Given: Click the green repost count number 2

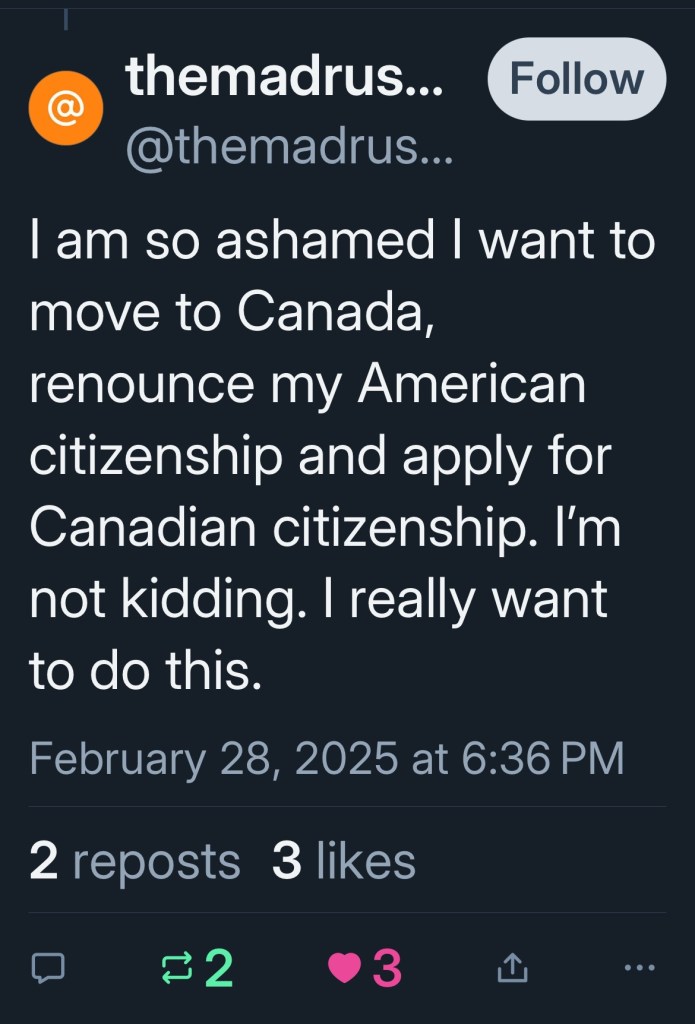Looking at the screenshot, I should coord(218,967).
